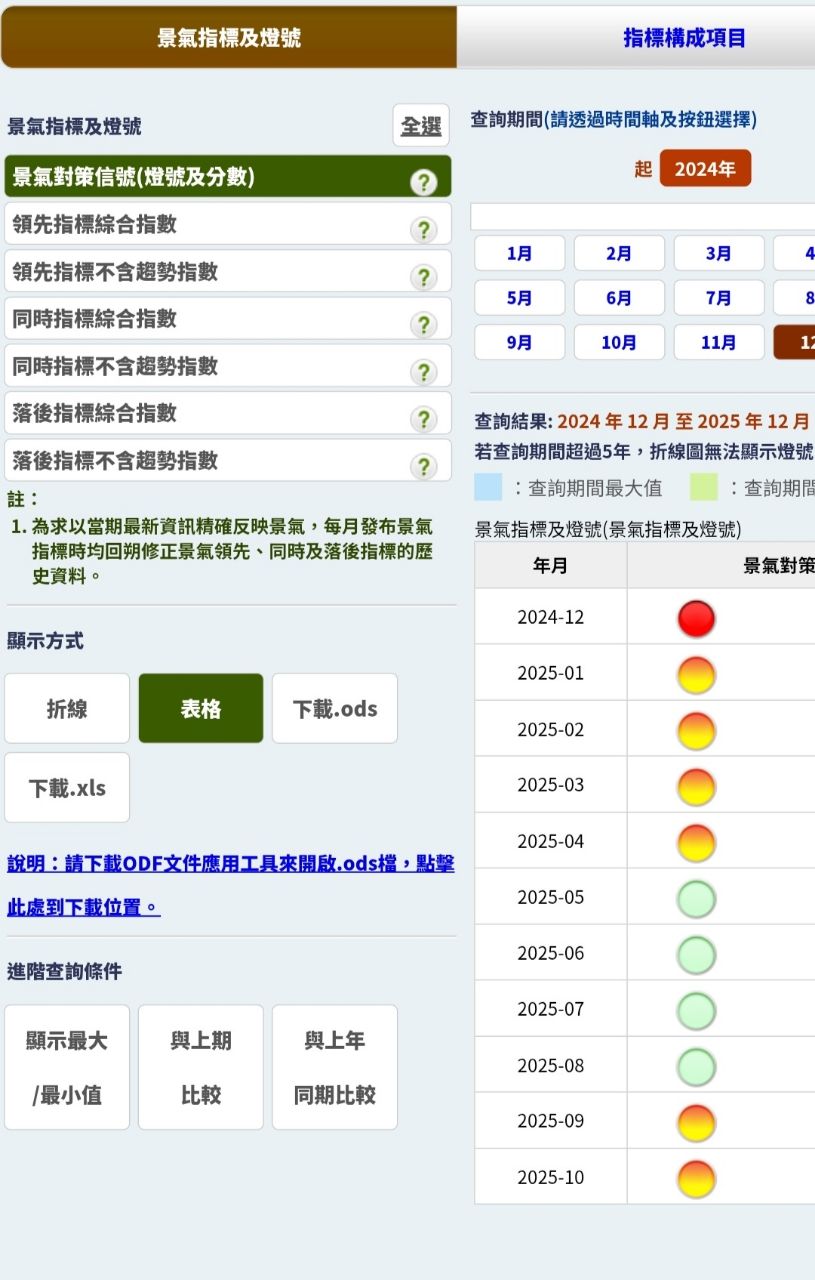Select the 景氣指標及燈號 tab
815x1280 pixels.
pos(229,38)
